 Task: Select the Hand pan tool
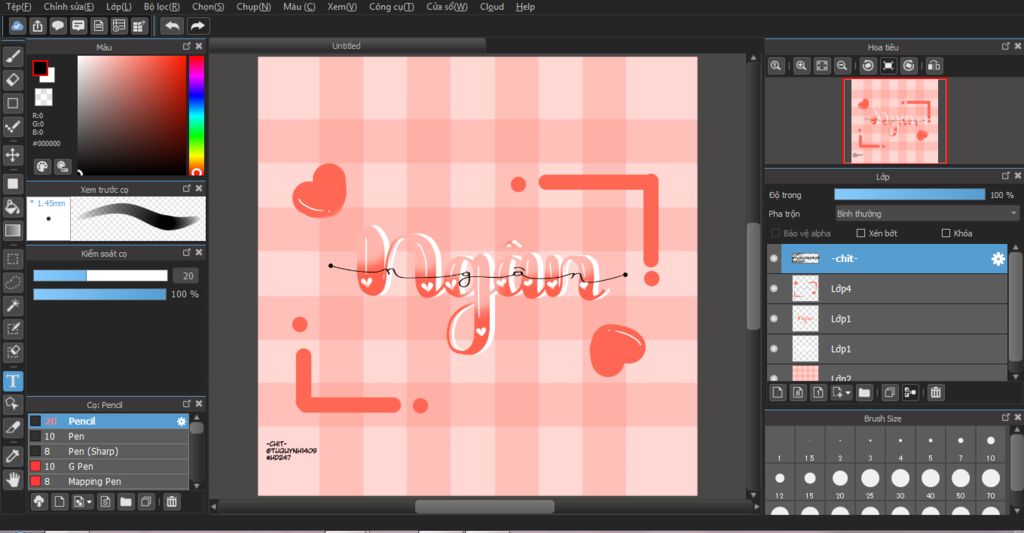(x=12, y=479)
